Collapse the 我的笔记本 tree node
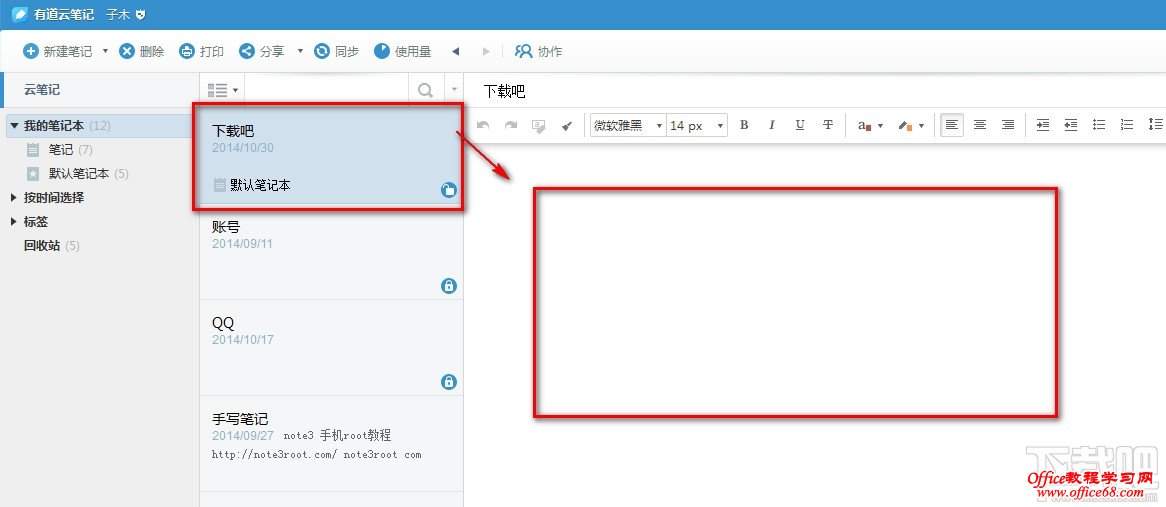This screenshot has width=1166, height=507. 14,126
